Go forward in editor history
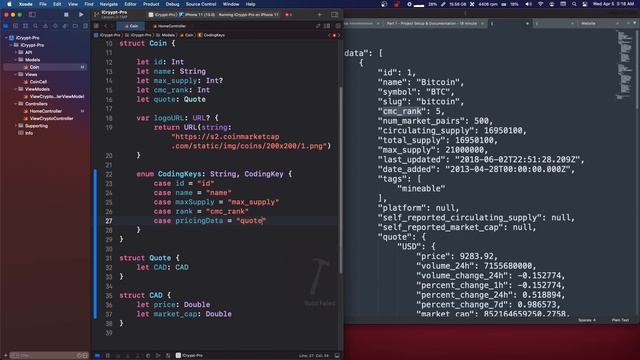Viewport: 640px width, 360px height. 111,26
